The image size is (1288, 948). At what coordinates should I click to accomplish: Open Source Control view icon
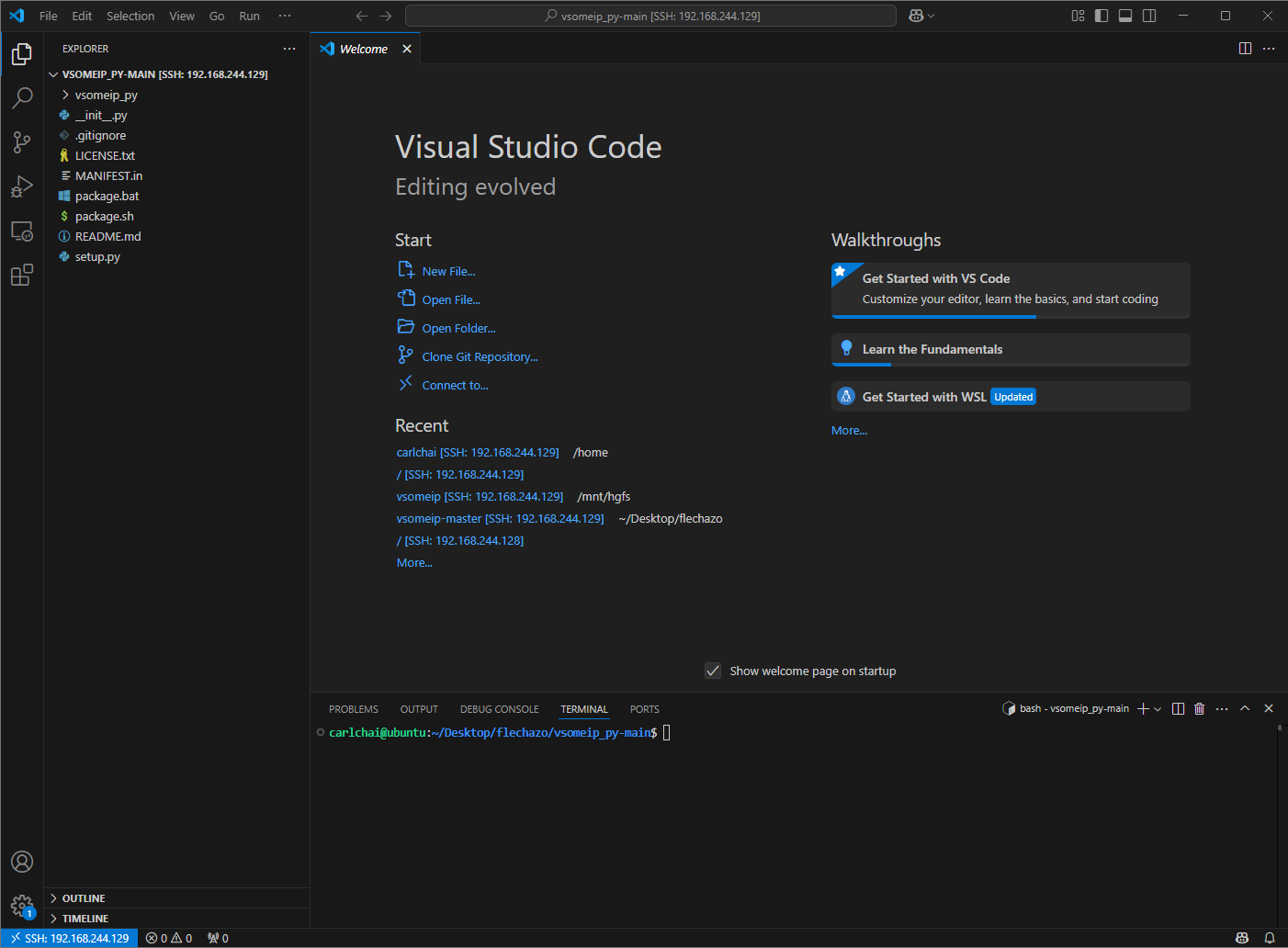(x=22, y=142)
